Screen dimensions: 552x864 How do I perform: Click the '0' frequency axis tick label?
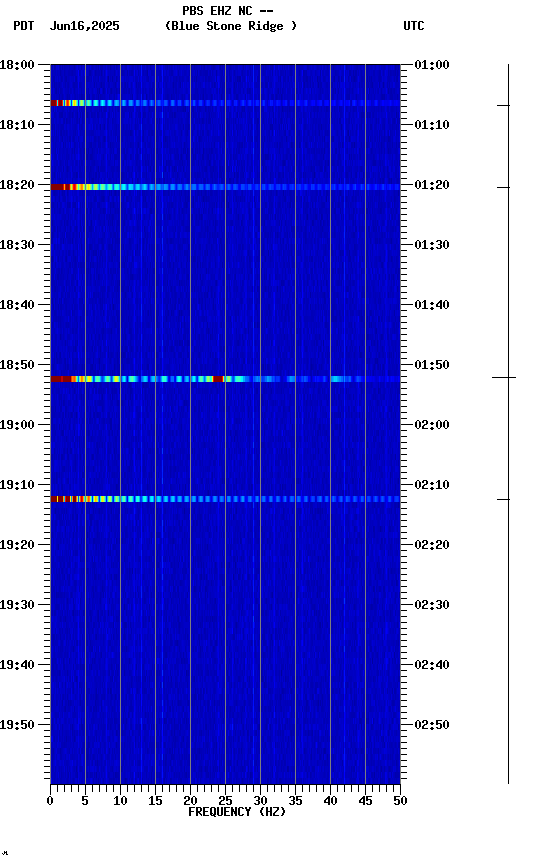[50, 801]
